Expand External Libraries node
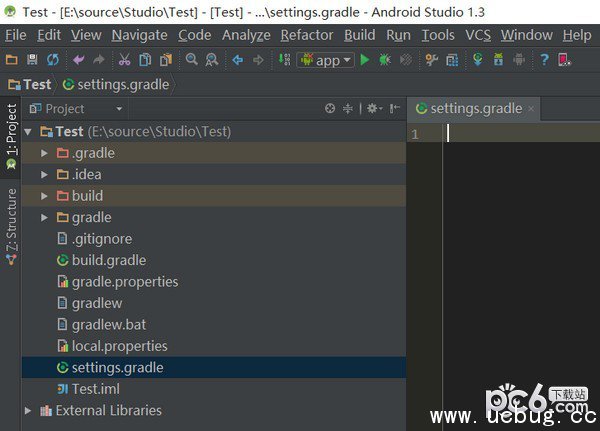The height and width of the screenshot is (431, 600). click(28, 410)
